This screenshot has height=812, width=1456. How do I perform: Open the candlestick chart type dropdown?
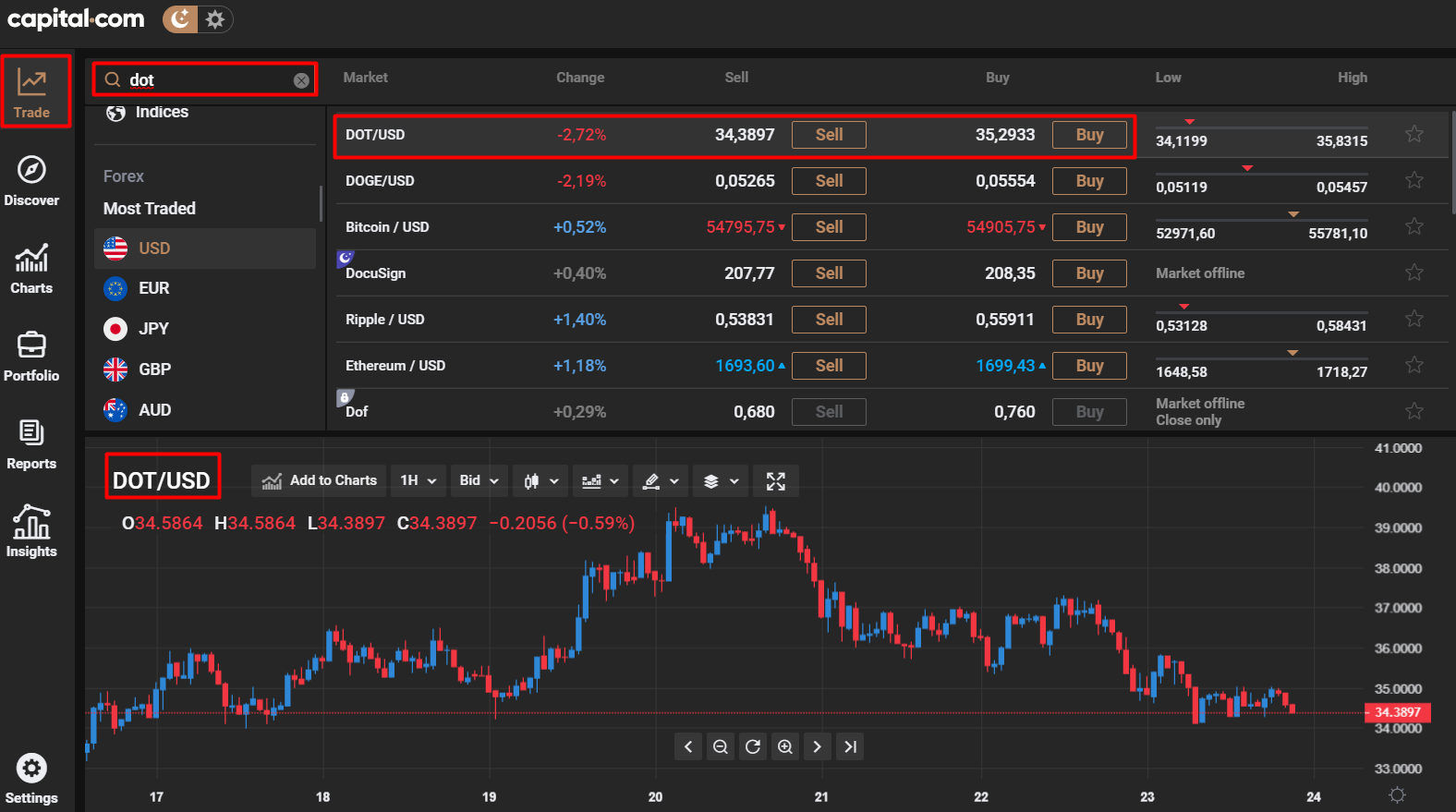pyautogui.click(x=540, y=480)
